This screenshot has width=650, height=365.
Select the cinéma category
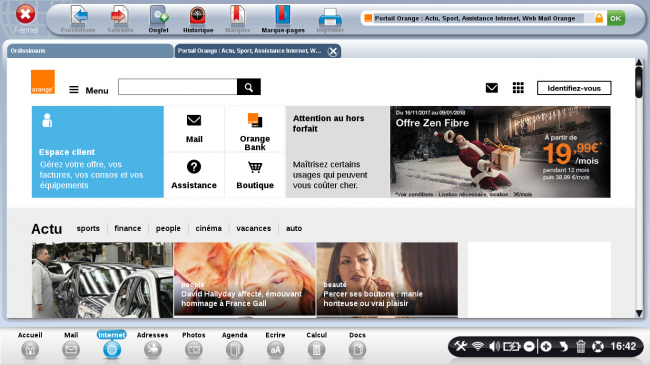[x=209, y=228]
